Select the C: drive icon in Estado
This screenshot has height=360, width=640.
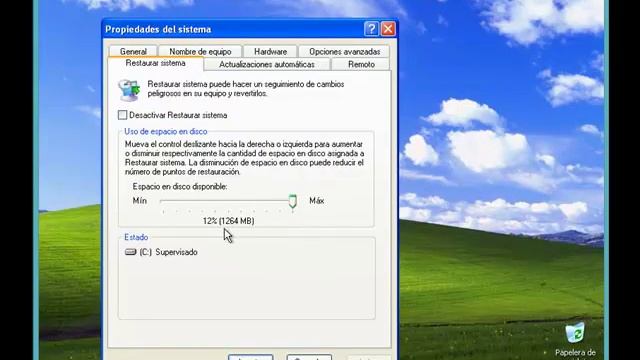(x=131, y=252)
